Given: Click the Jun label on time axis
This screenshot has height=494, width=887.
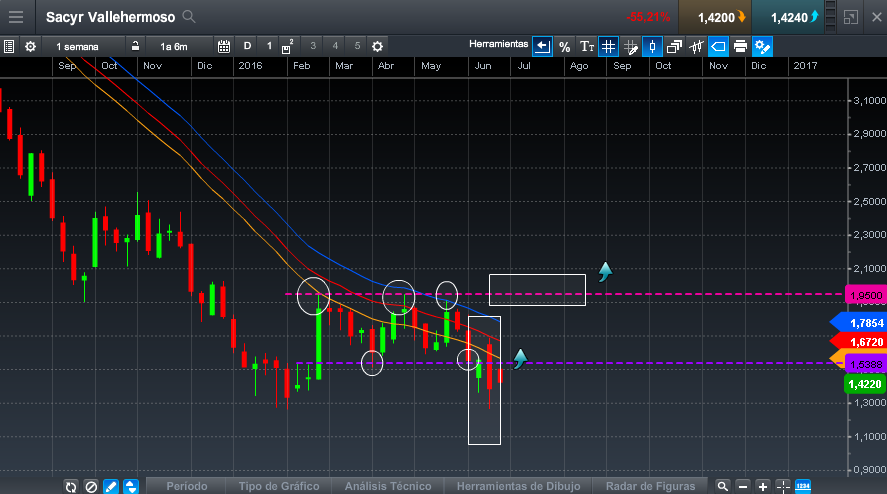Looking at the screenshot, I should point(483,66).
